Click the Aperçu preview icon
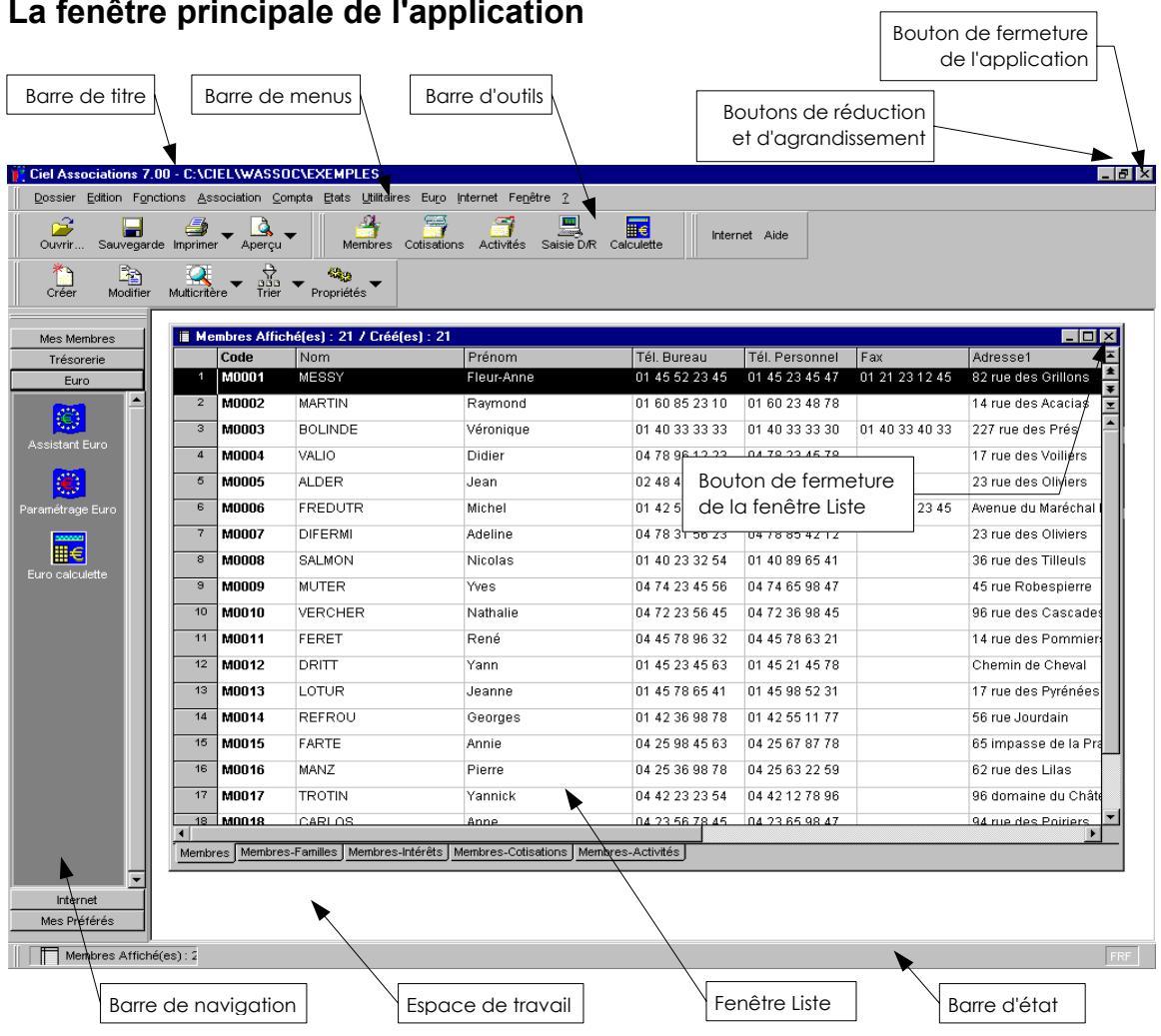 point(261,226)
